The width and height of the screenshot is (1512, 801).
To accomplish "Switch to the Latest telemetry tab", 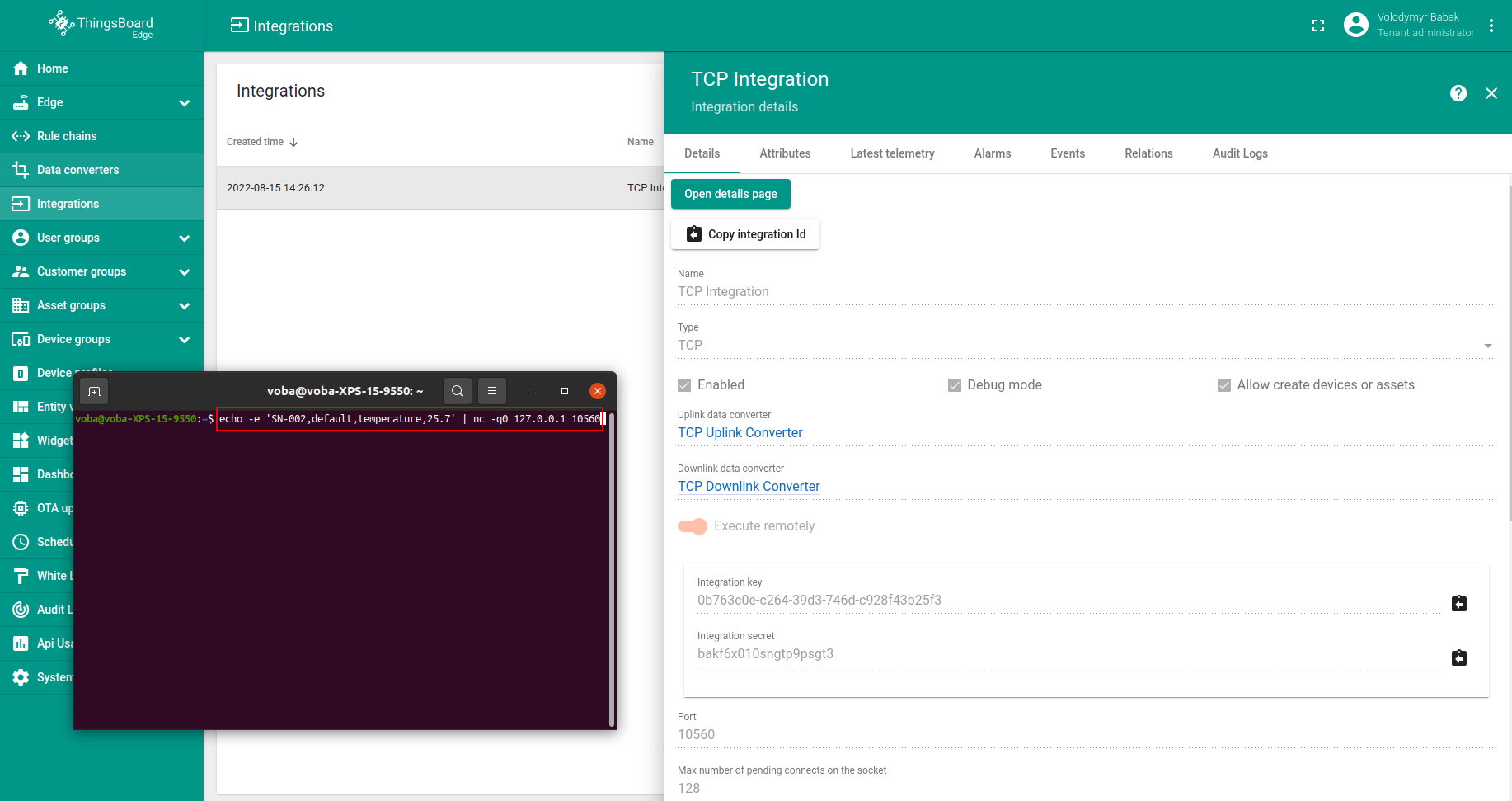I will click(893, 153).
